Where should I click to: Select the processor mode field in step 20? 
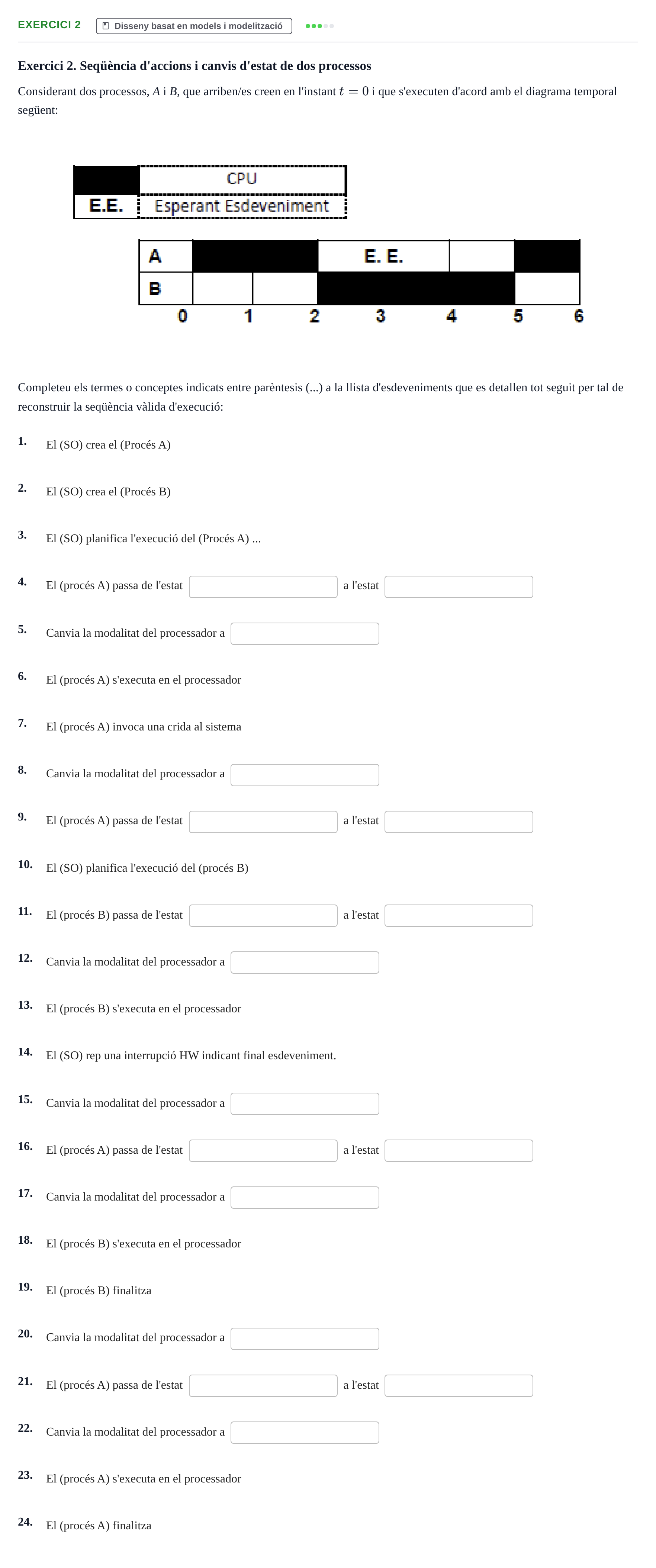(x=305, y=1339)
